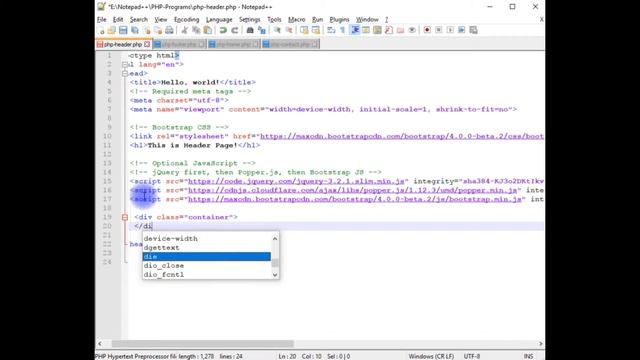640x360 pixels.
Task: Save the file with the Save toolbar icon
Action: [123, 30]
